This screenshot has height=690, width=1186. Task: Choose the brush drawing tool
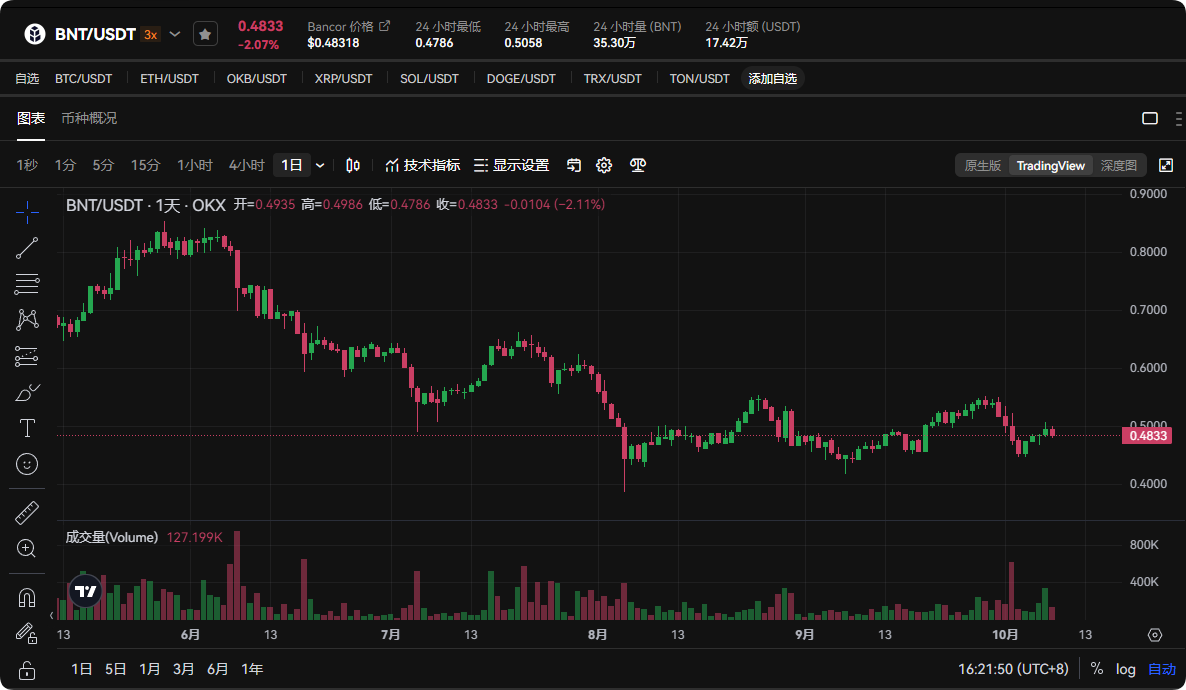[27, 393]
